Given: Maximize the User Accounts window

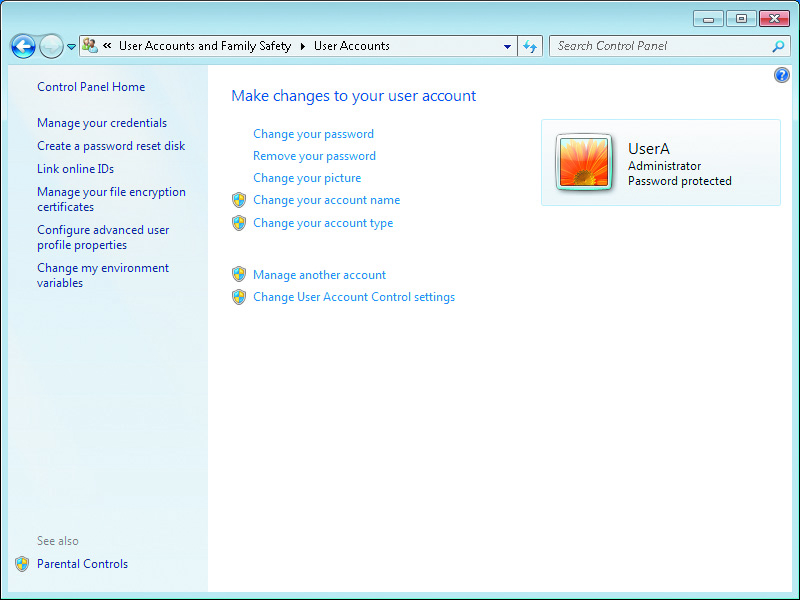Looking at the screenshot, I should 741,19.
